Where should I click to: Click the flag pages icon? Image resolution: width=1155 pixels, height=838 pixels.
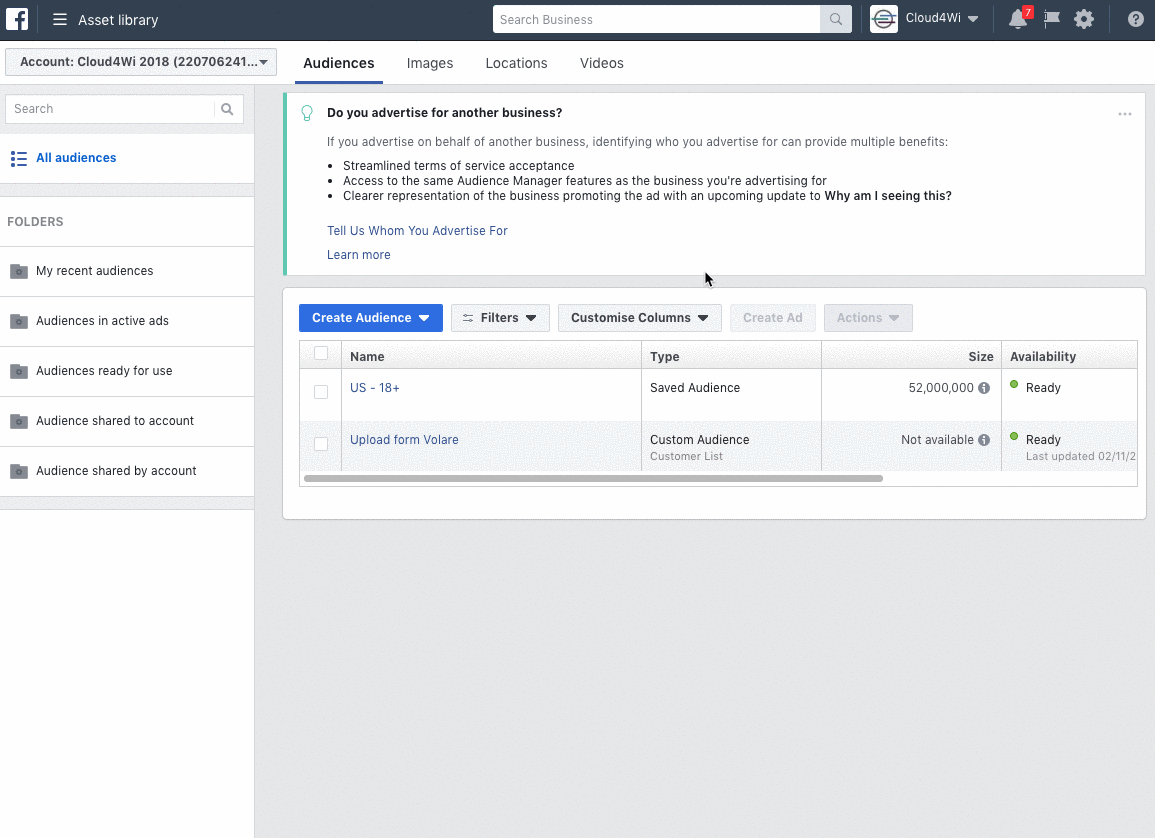coord(1052,19)
